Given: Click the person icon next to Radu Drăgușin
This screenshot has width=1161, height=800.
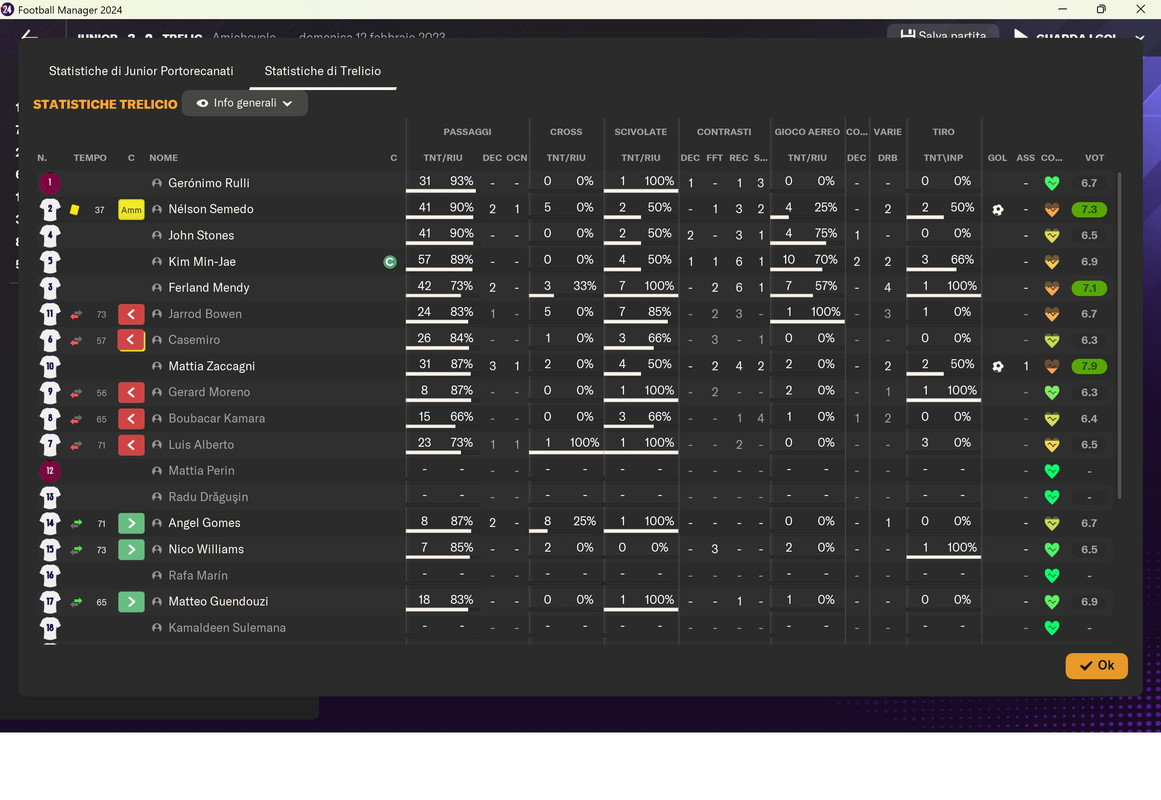Looking at the screenshot, I should (156, 497).
